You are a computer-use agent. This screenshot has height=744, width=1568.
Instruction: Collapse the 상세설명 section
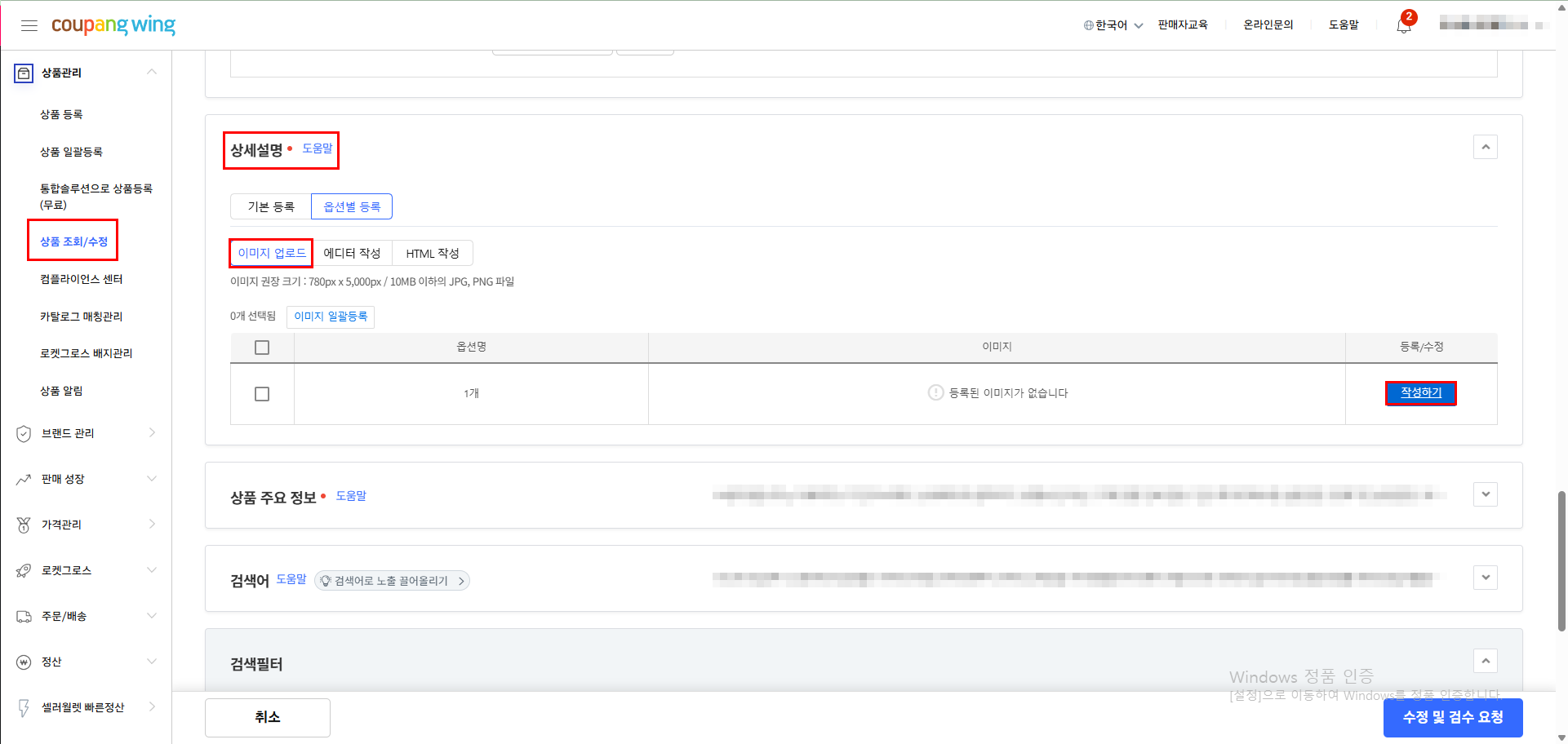pos(1486,148)
